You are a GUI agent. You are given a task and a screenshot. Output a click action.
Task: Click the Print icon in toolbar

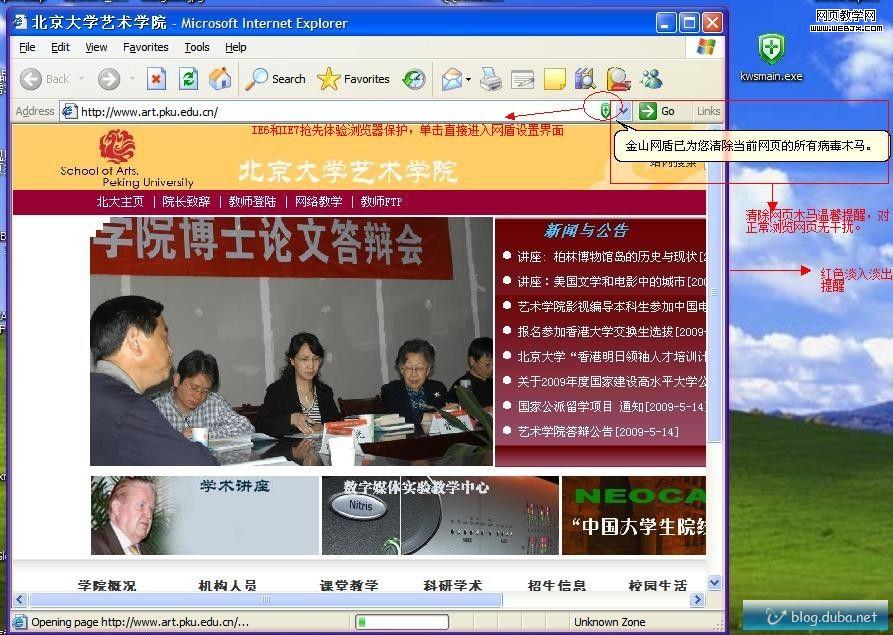490,79
